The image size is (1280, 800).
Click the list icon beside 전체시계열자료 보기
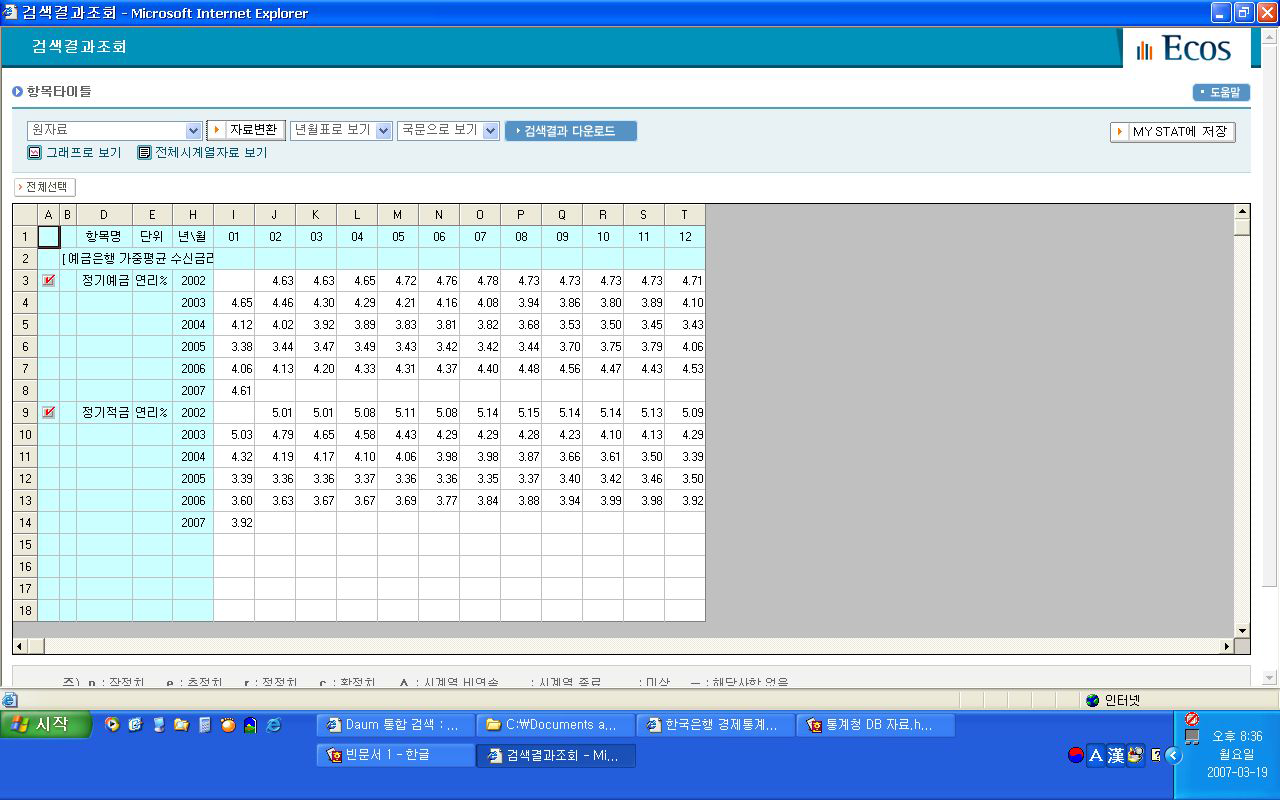click(x=144, y=153)
